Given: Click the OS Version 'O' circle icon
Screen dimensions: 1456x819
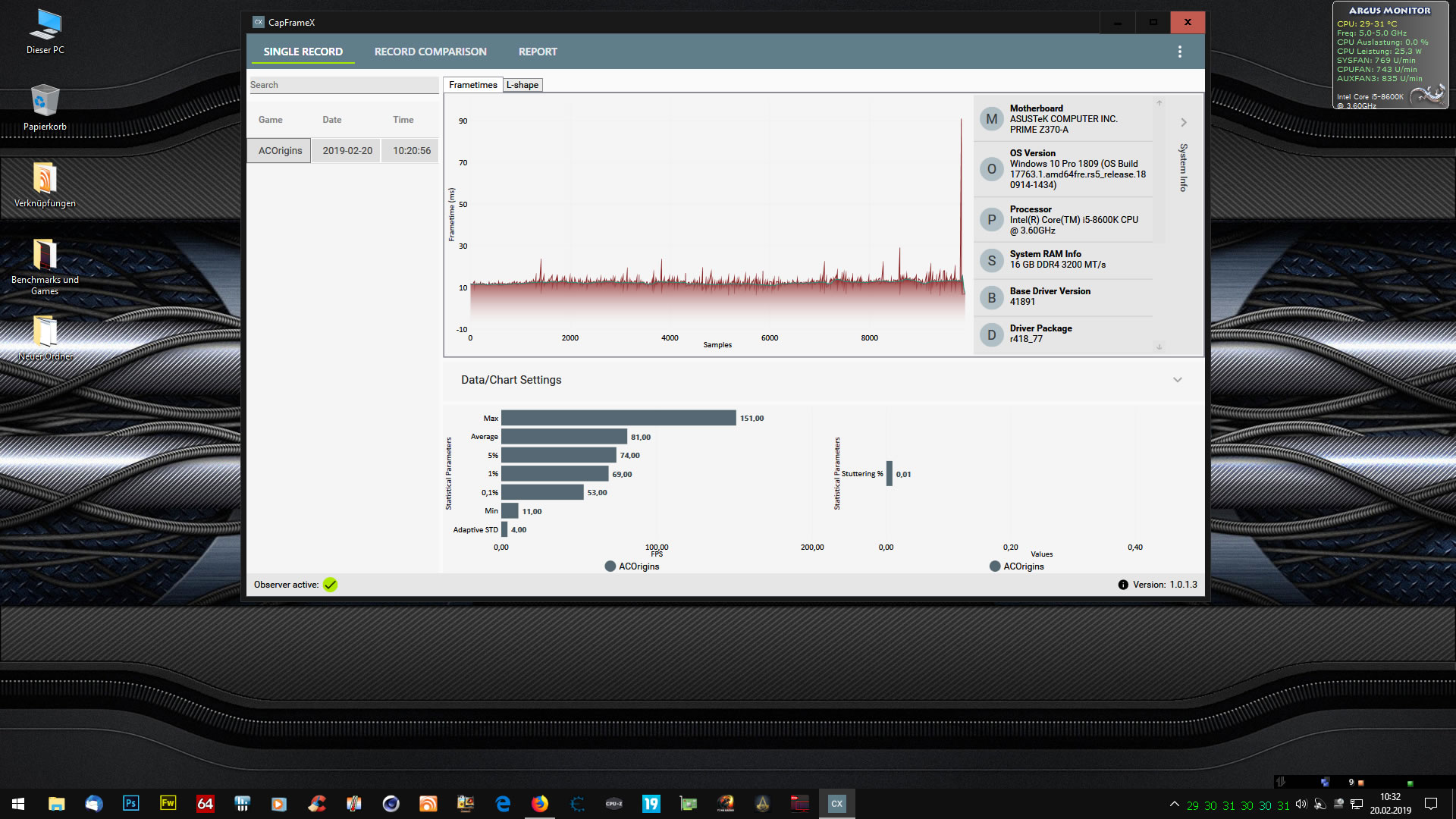Looking at the screenshot, I should (991, 169).
